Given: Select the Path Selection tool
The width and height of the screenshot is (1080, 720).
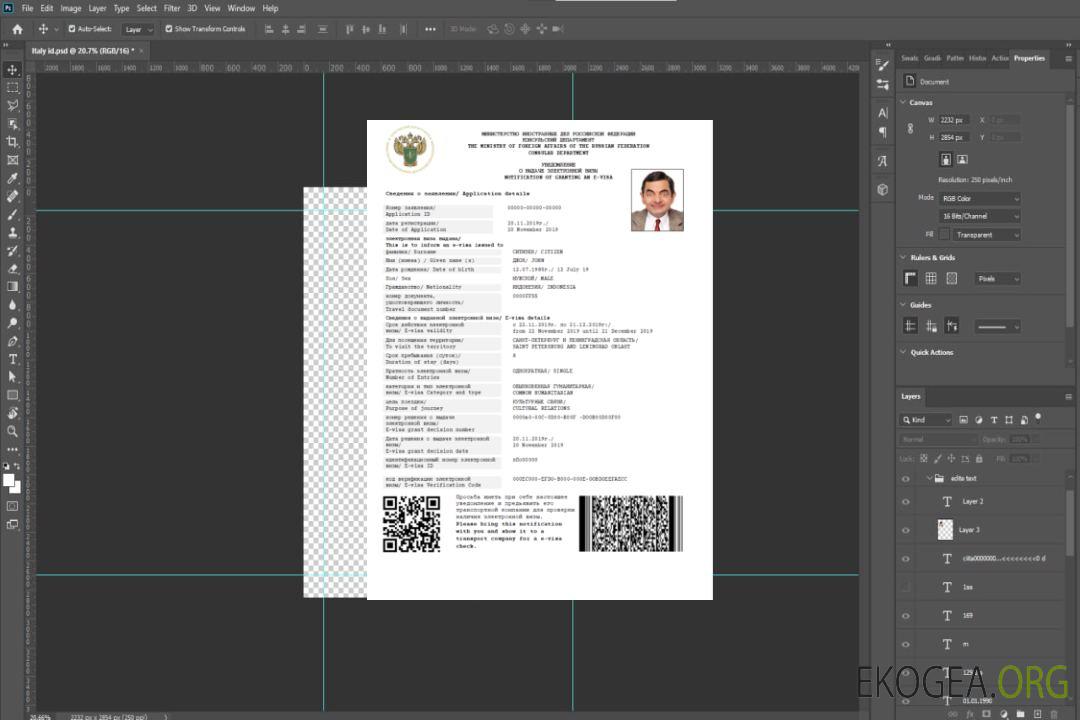Looking at the screenshot, I should point(12,377).
